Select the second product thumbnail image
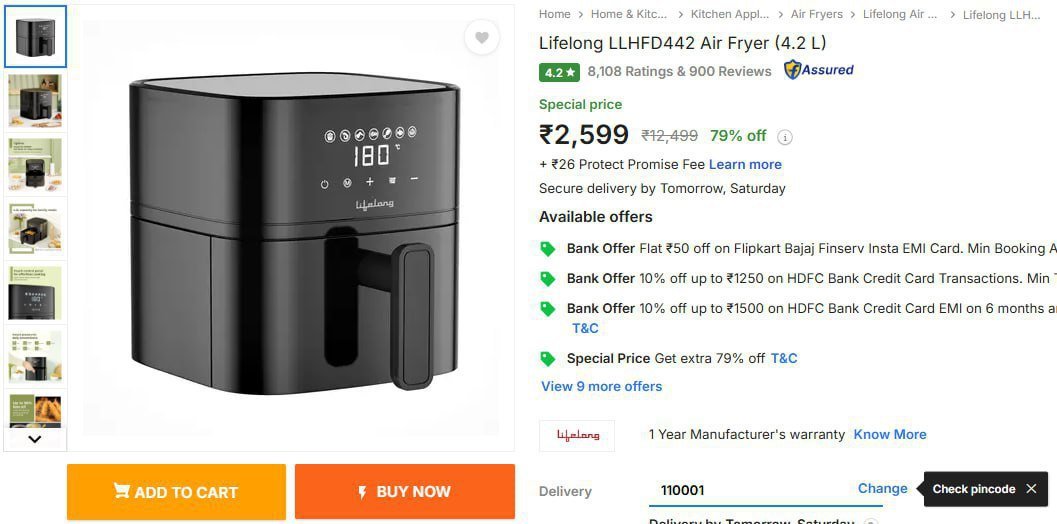 click(x=36, y=100)
